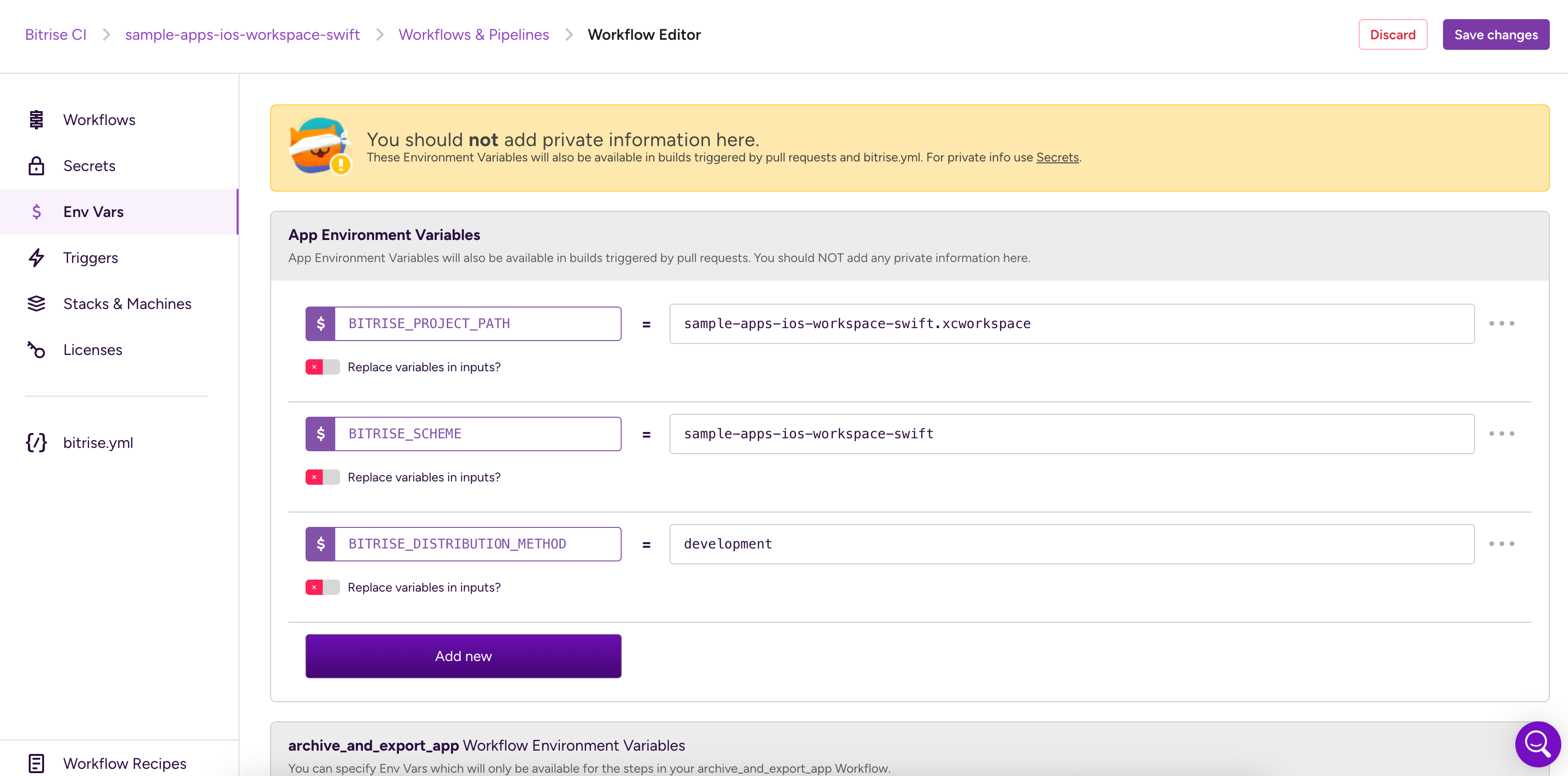The height and width of the screenshot is (776, 1568).
Task: Open the options menu for BITRISE_SCHEME
Action: click(1502, 434)
